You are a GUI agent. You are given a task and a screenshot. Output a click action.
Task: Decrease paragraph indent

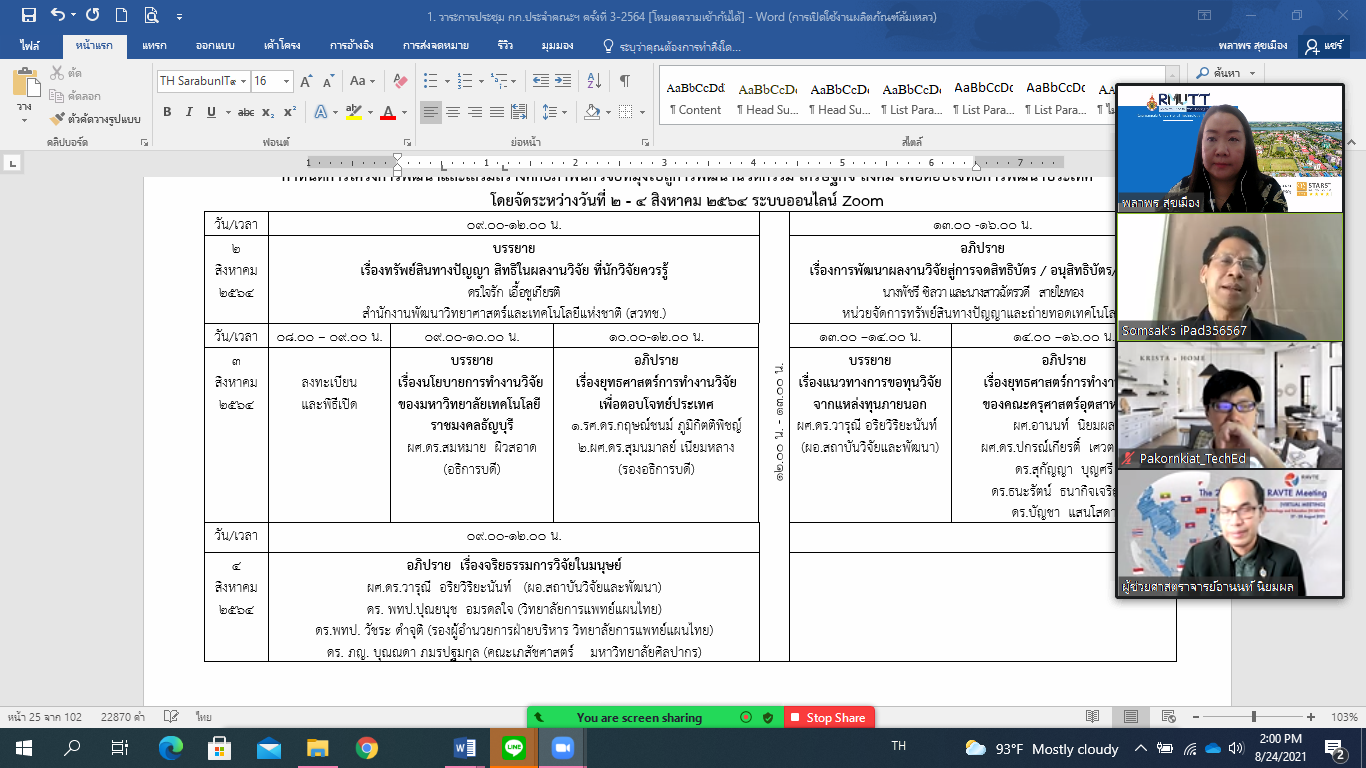tap(541, 81)
